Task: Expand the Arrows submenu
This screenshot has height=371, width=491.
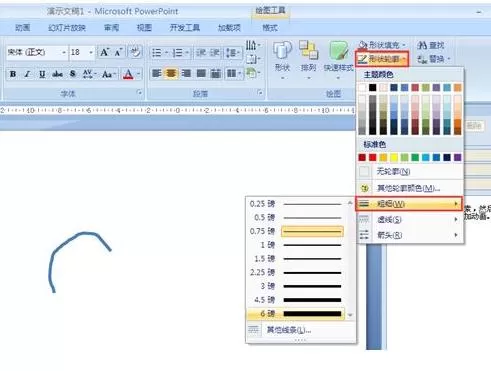Action: [410, 235]
